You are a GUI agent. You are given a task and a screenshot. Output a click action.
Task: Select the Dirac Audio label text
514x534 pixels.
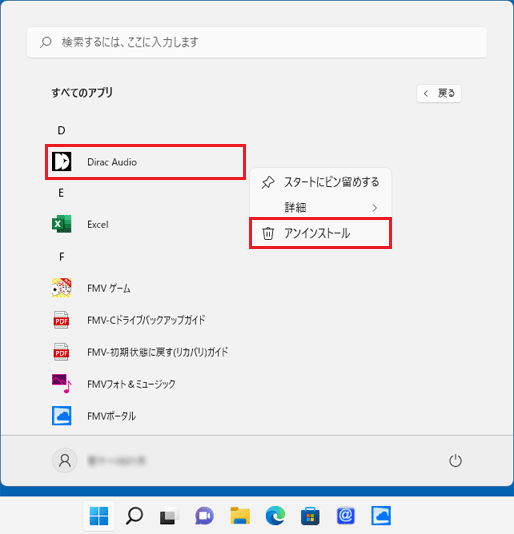[x=112, y=162]
